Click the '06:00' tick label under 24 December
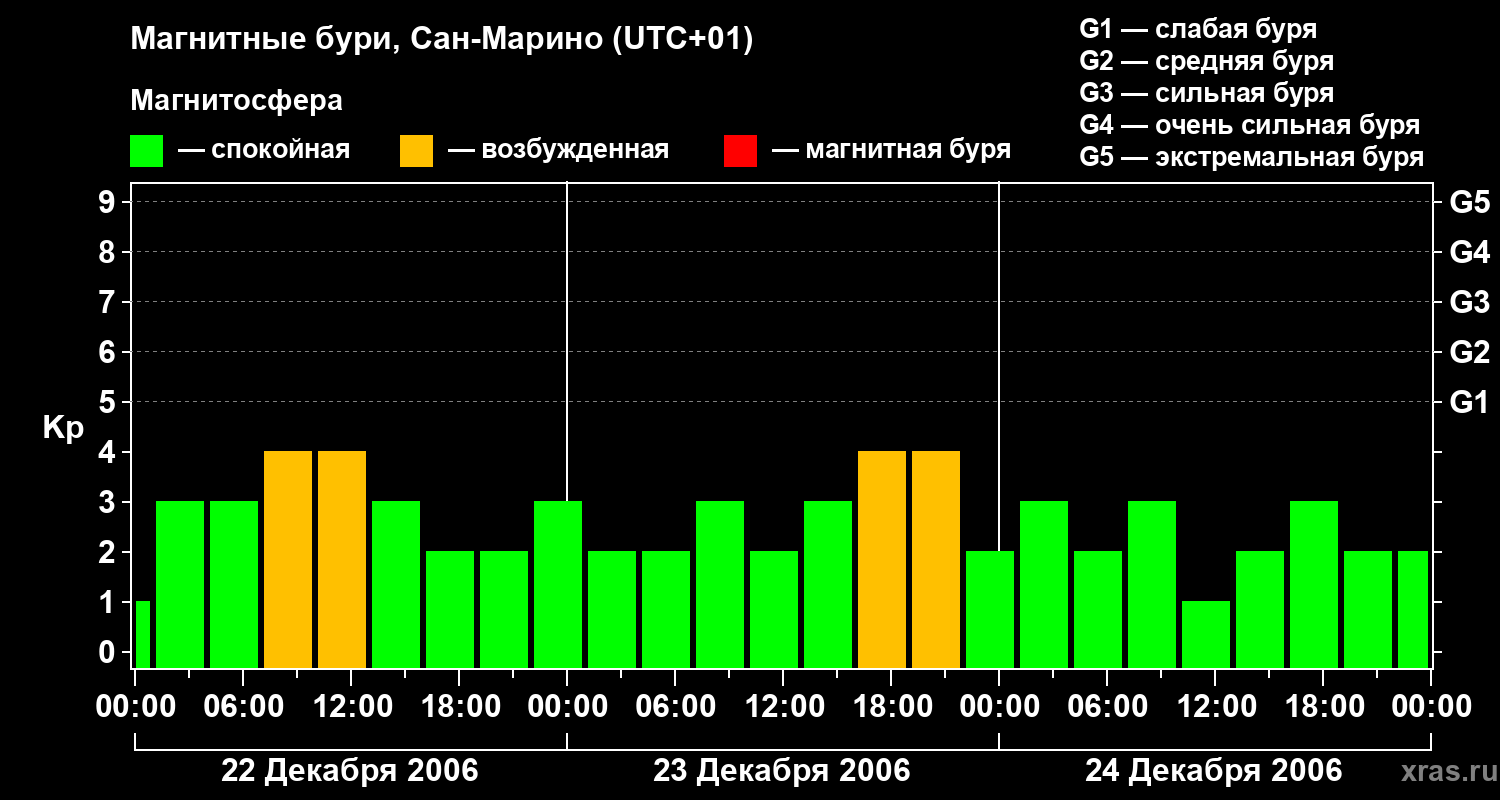The image size is (1500, 800). tap(1107, 707)
